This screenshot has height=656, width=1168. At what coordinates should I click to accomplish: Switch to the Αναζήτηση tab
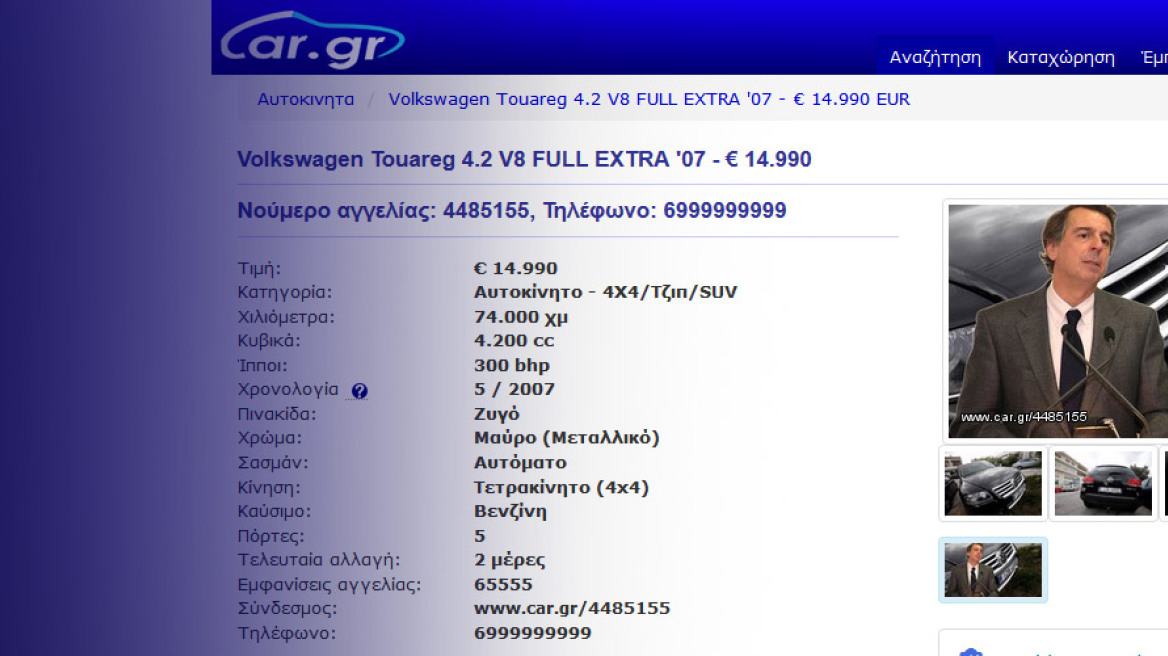click(x=933, y=56)
